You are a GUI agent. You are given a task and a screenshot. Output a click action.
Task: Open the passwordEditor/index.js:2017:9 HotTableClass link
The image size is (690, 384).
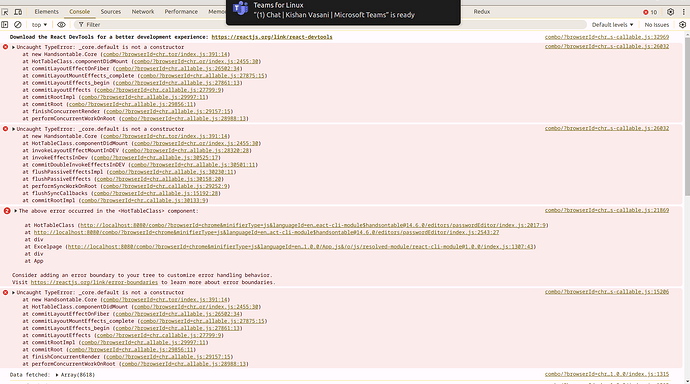pyautogui.click(x=313, y=225)
